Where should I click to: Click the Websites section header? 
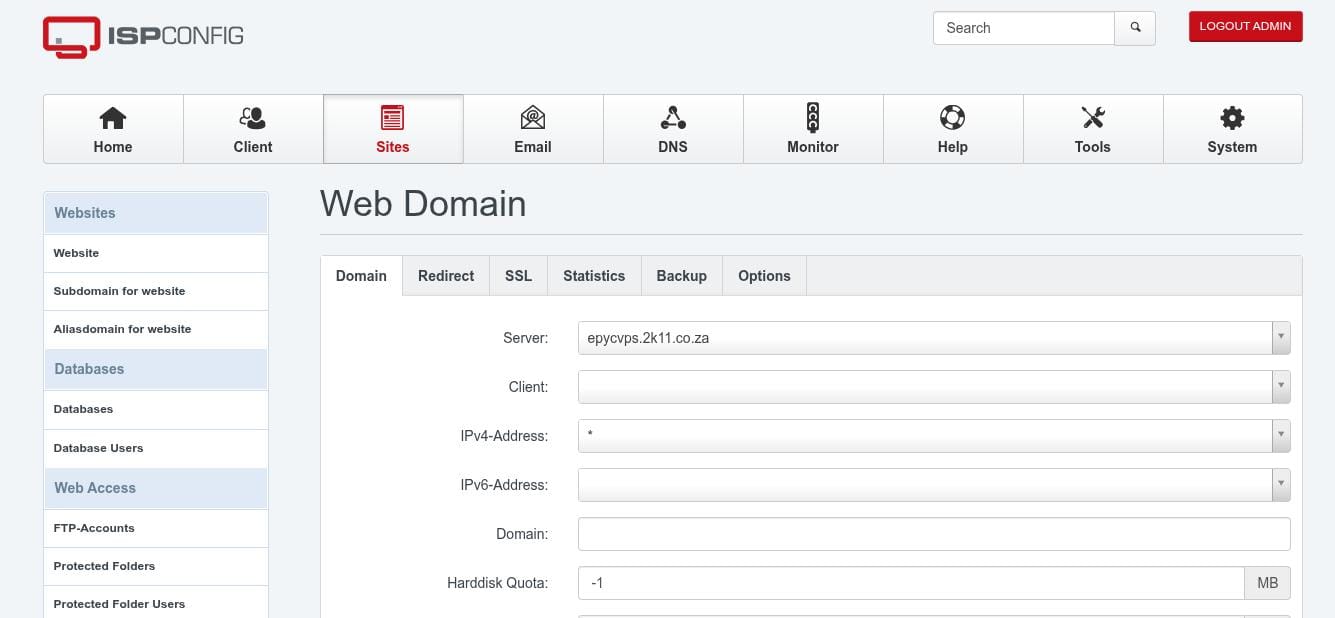point(156,213)
